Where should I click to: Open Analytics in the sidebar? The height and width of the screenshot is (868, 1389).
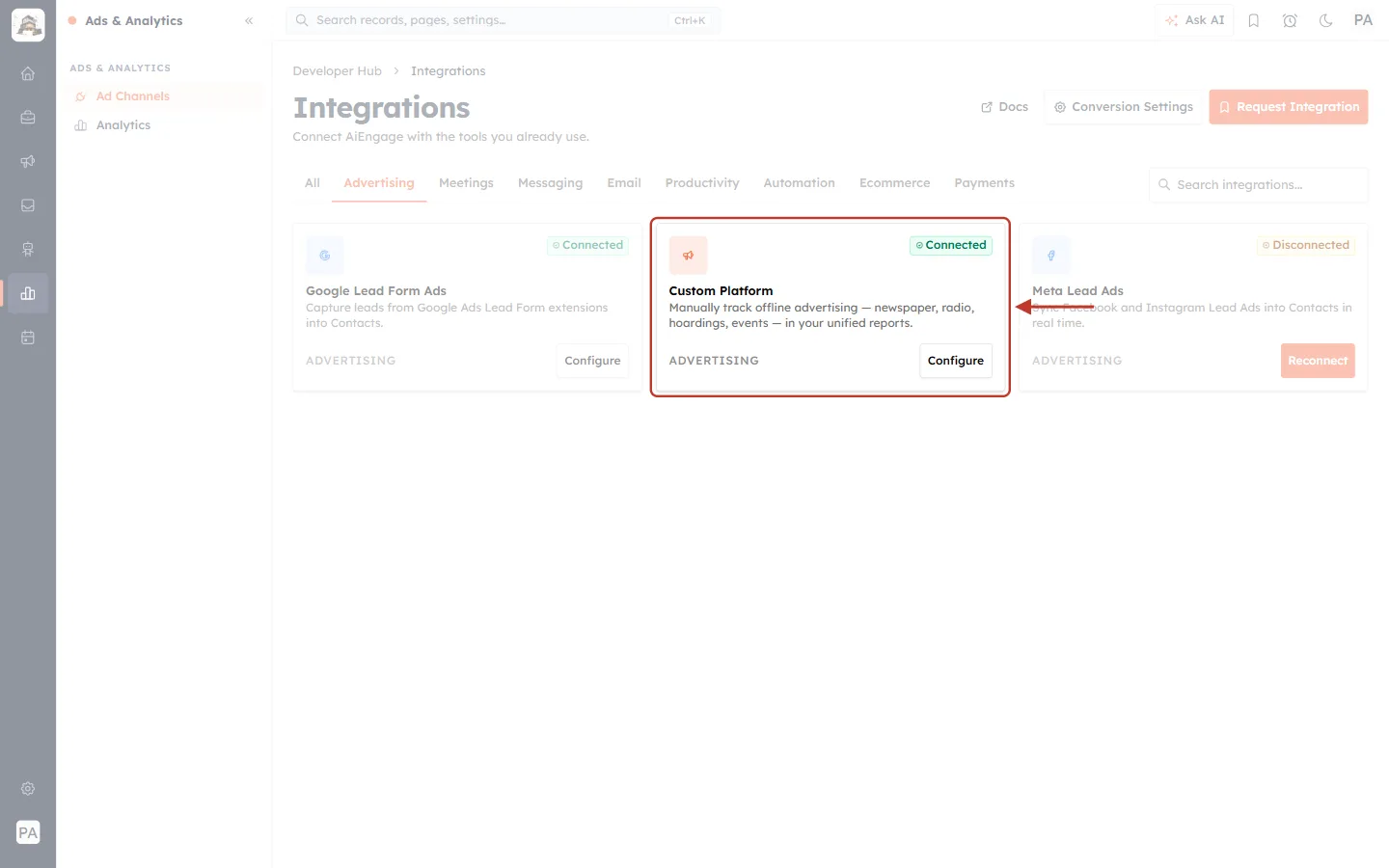point(164,125)
